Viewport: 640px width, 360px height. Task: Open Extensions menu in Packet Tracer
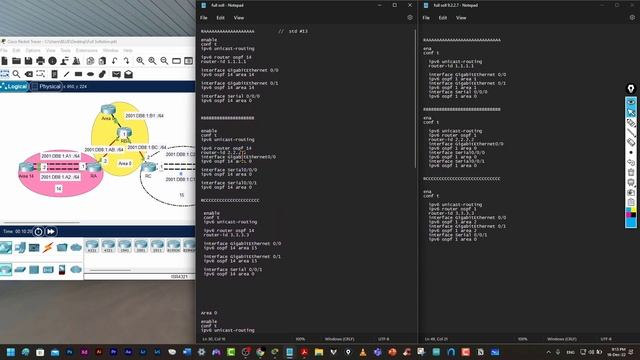[x=87, y=50]
